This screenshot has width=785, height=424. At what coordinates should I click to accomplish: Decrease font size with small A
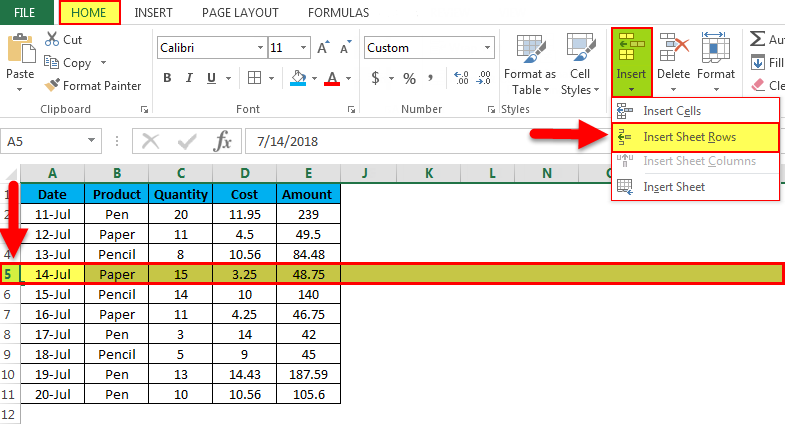click(x=345, y=48)
